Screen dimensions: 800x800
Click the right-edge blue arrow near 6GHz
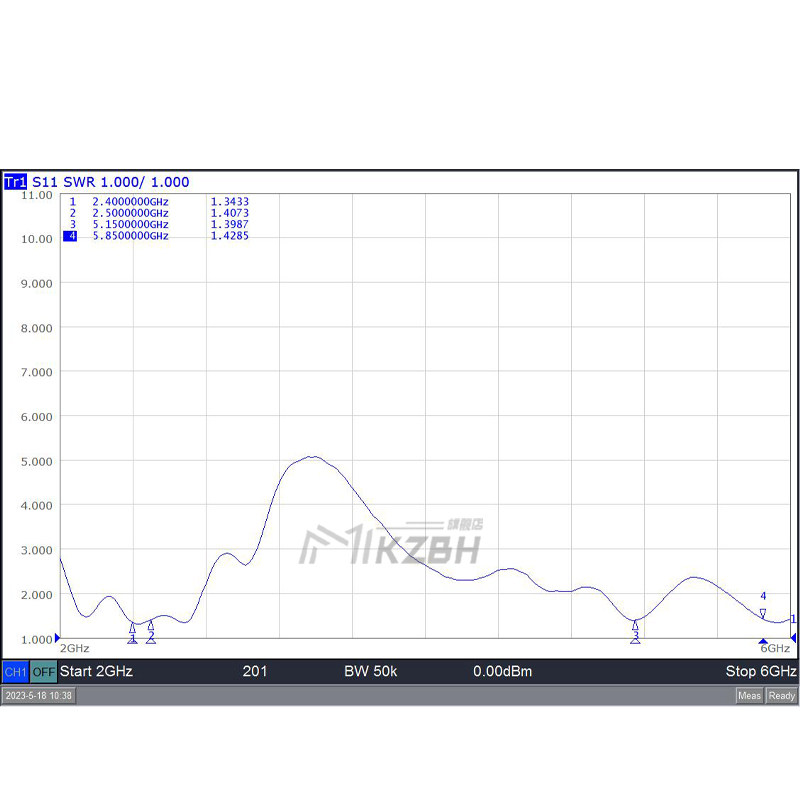[793, 638]
